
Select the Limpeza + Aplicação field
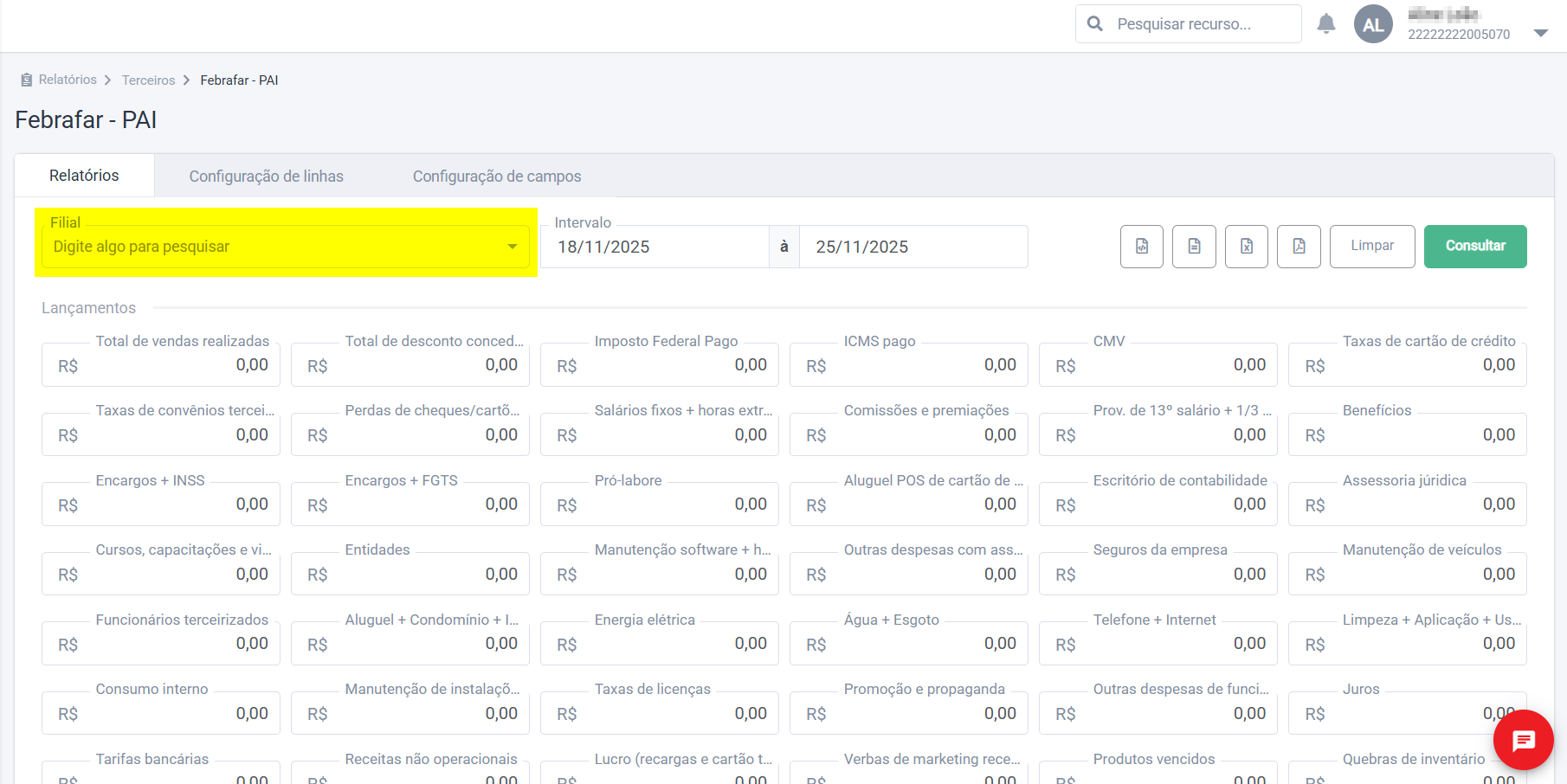1408,644
